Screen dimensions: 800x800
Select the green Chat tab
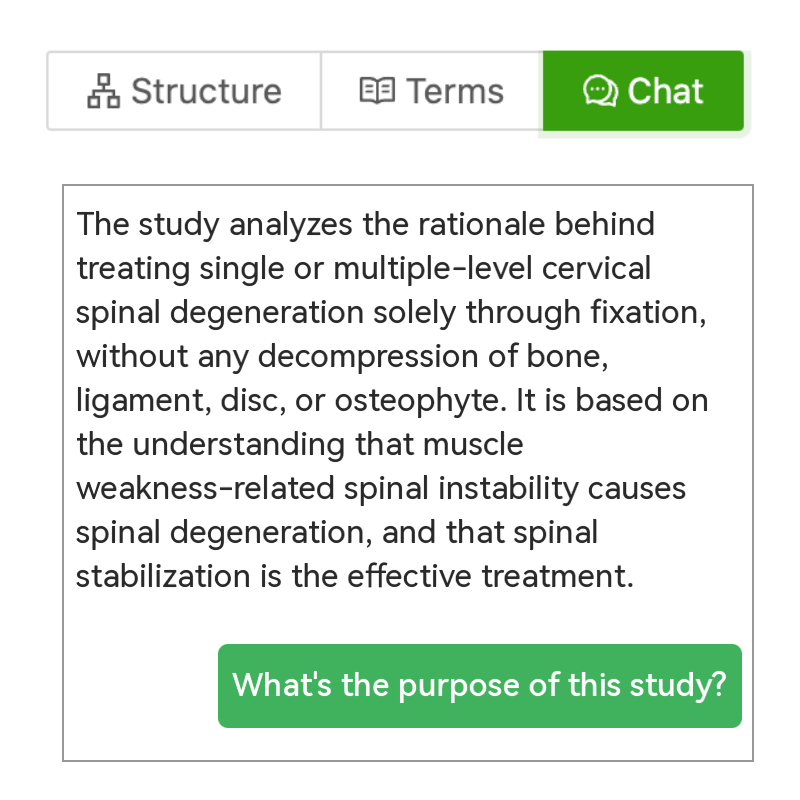[x=643, y=91]
